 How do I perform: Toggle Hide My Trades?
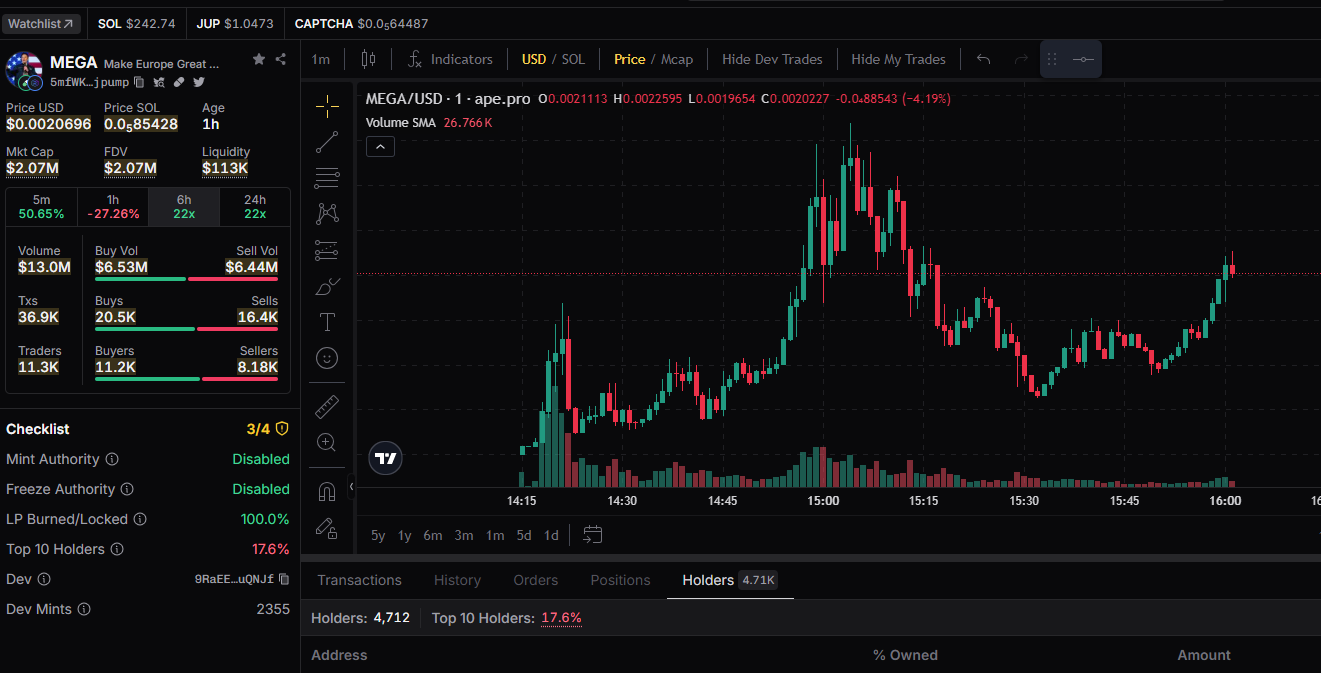(x=898, y=59)
